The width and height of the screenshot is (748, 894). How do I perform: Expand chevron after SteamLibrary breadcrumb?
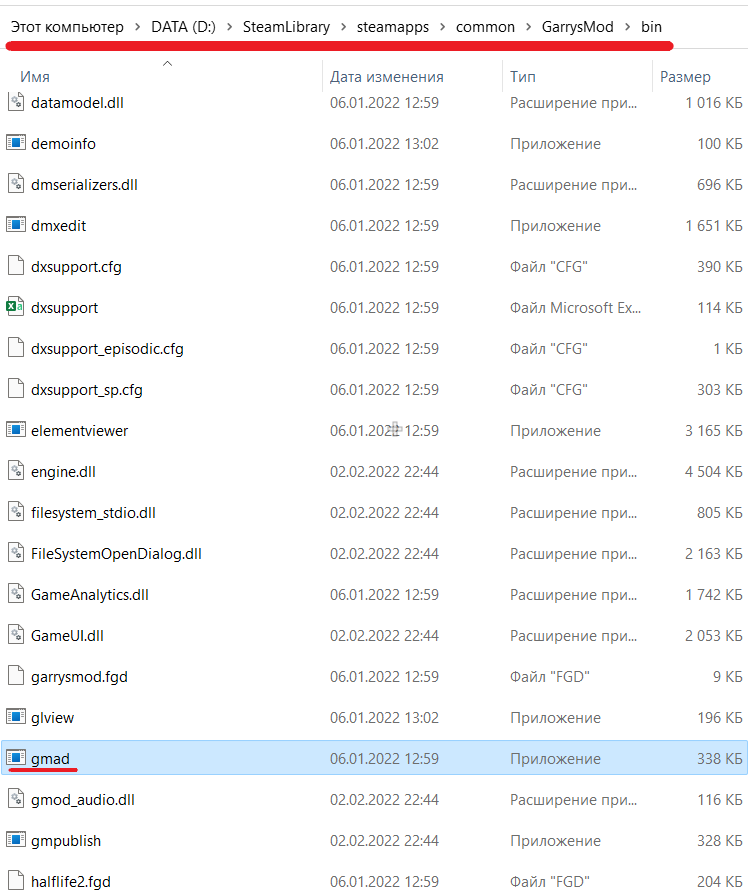[x=344, y=27]
